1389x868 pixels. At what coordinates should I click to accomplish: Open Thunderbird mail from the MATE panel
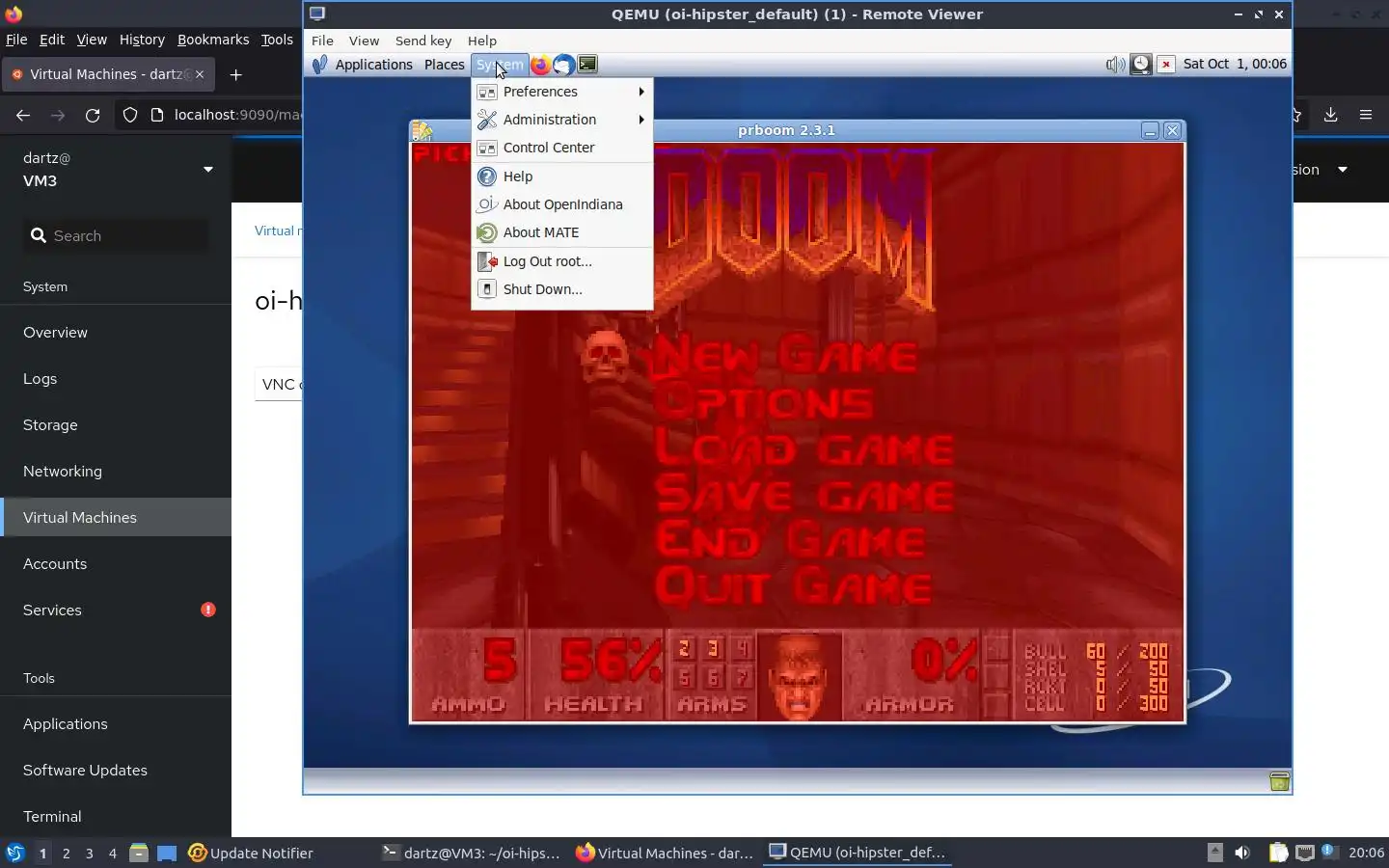point(563,65)
